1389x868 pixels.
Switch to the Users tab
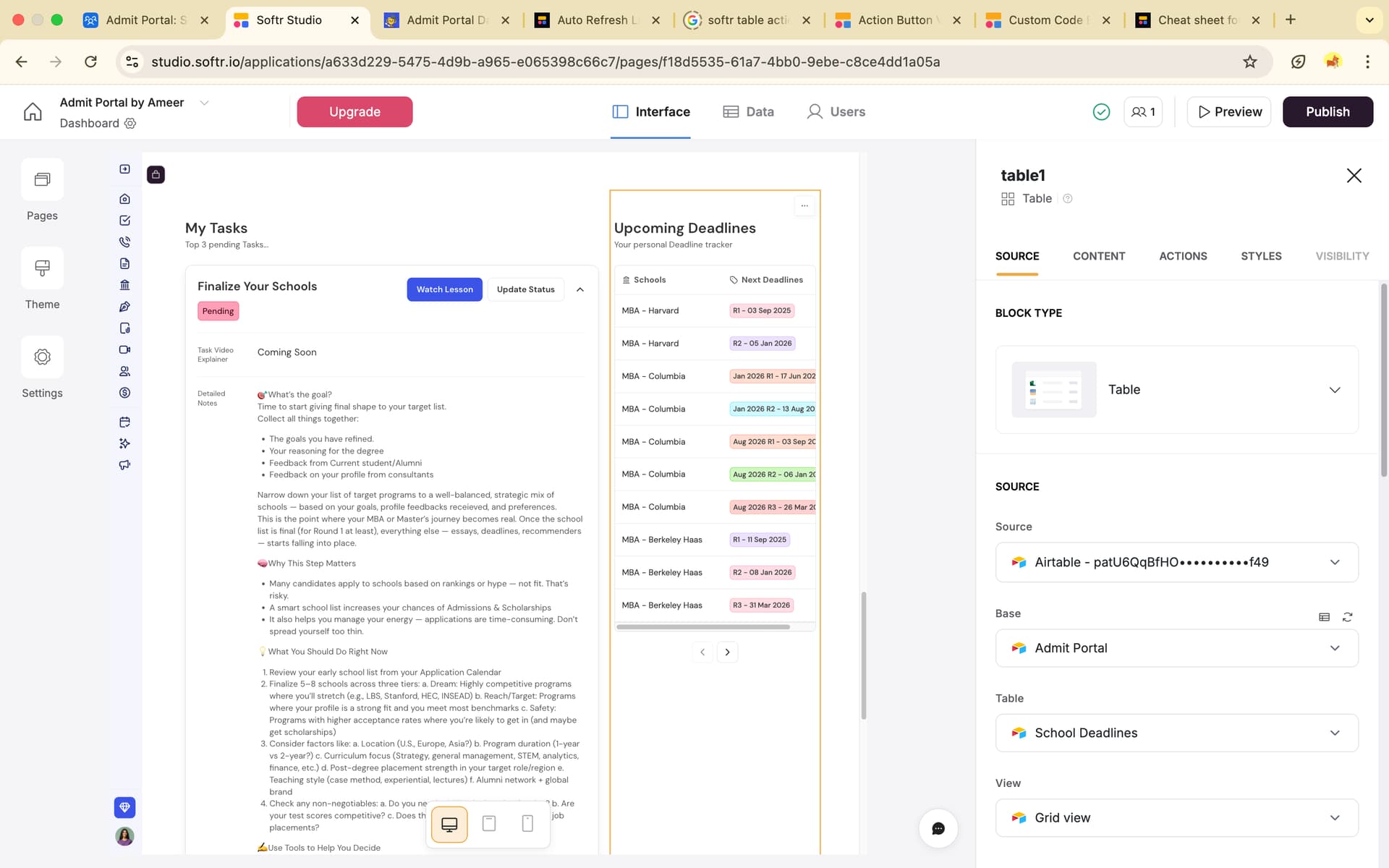tap(836, 112)
